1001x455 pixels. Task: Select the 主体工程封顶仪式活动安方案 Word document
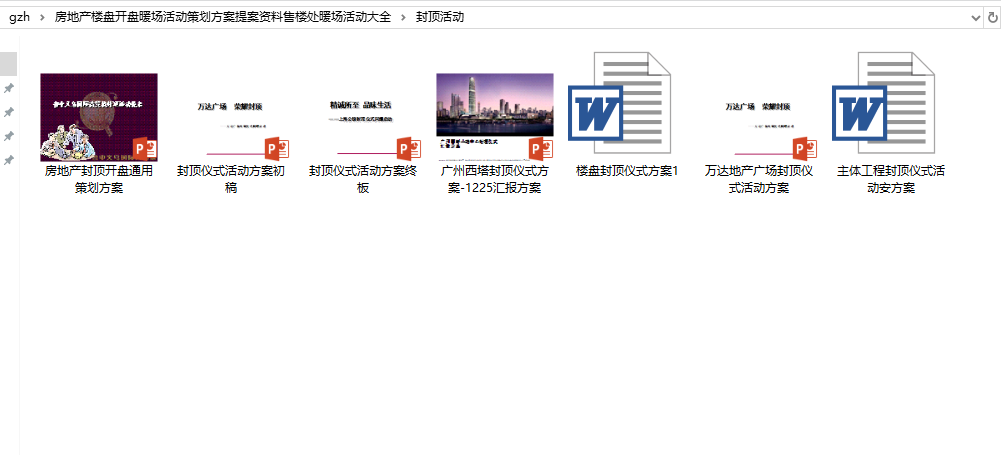(891, 110)
